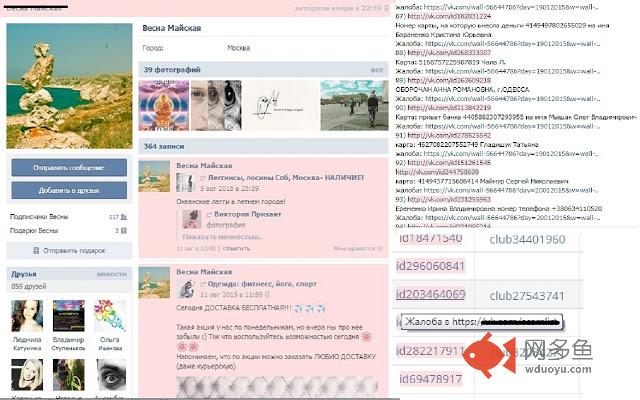
Task: Click the Отправить сообщение button
Action: (69, 167)
